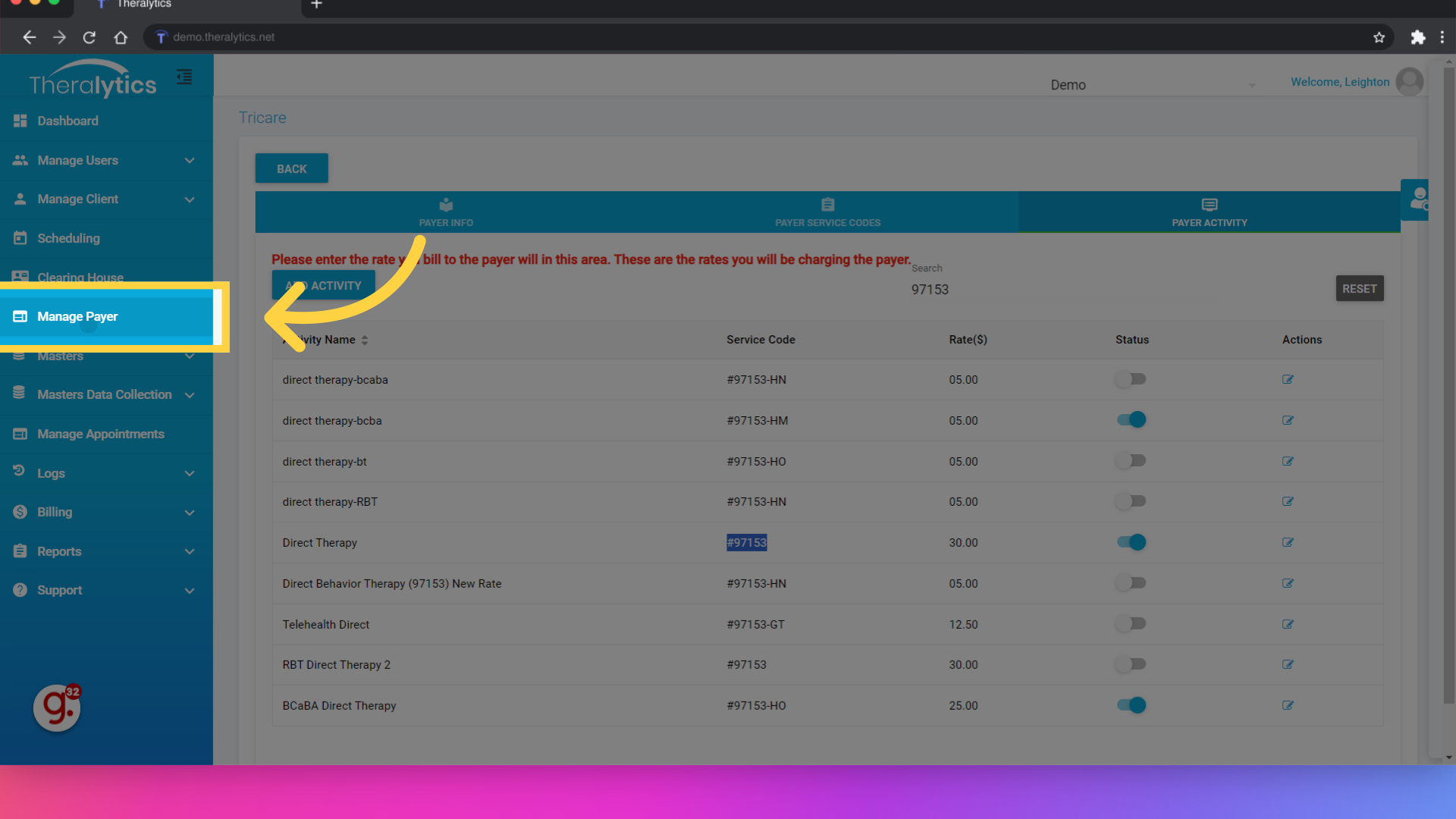Click edit icon for Direct Therapy row

tap(1288, 542)
